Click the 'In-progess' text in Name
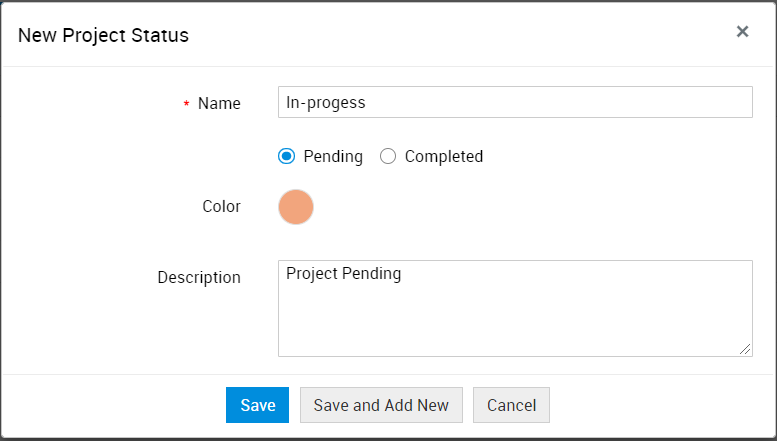The image size is (777, 441). [326, 102]
